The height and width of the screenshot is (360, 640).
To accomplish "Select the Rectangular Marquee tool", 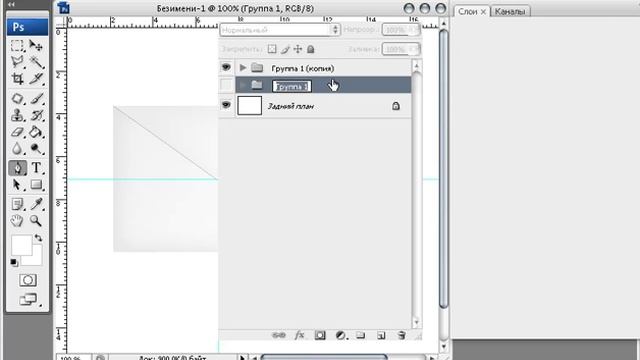I will 17,46.
